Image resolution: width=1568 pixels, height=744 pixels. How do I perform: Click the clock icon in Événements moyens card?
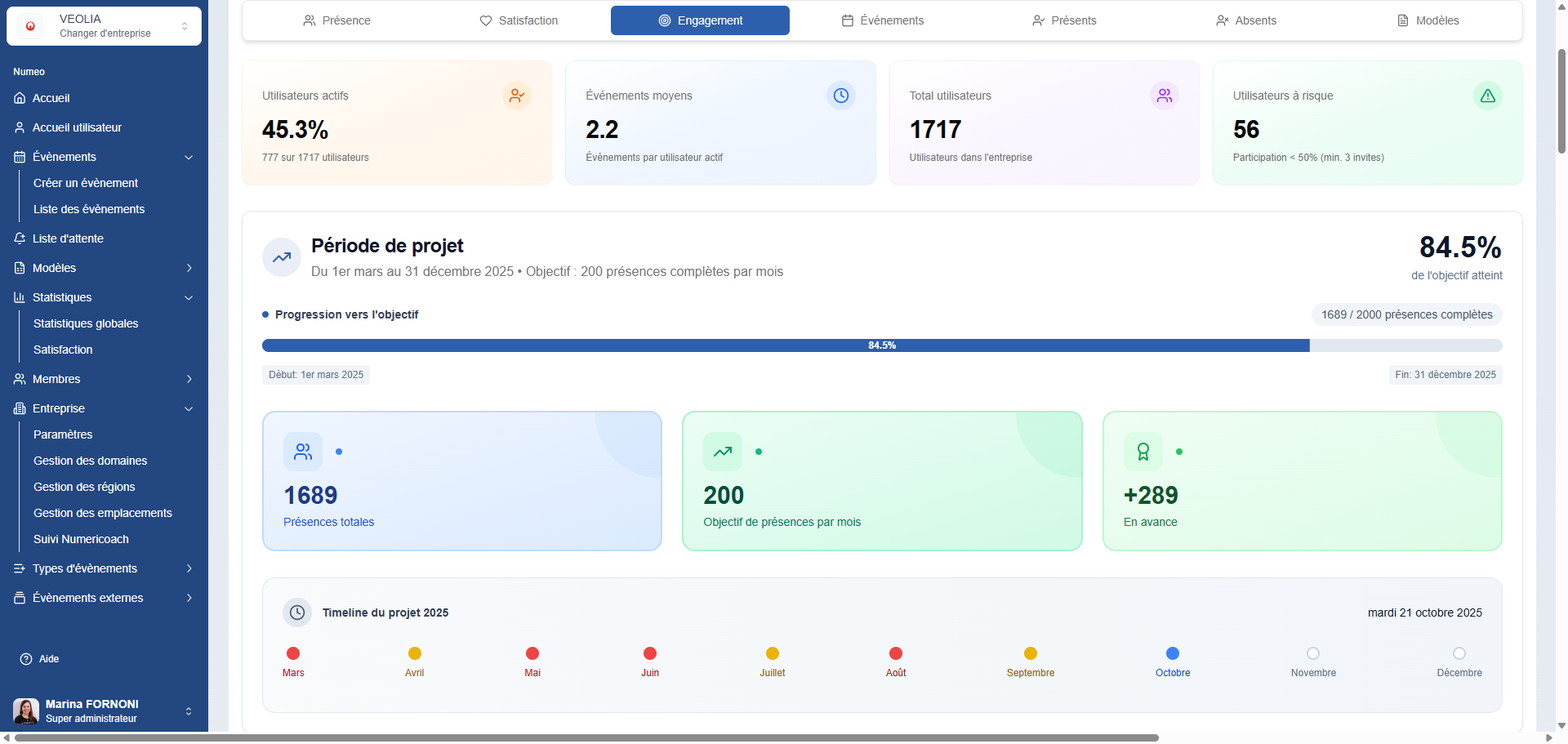click(x=840, y=96)
